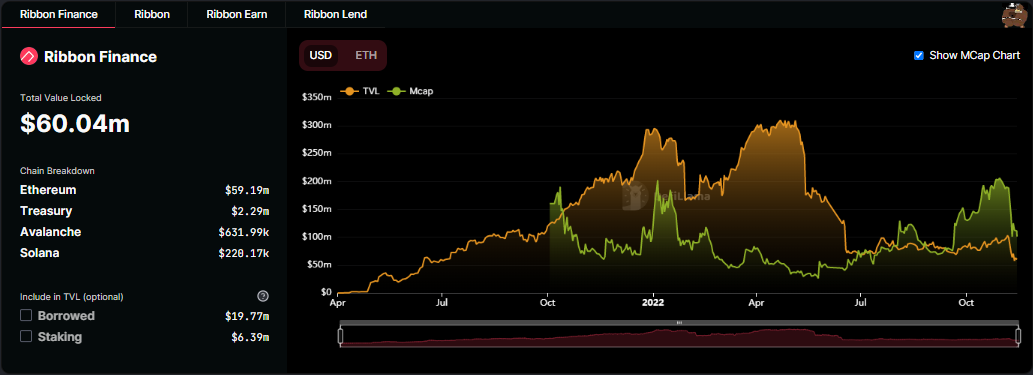This screenshot has width=1033, height=375.
Task: Click the DefiLlama watermark logo on chart
Action: 634,196
